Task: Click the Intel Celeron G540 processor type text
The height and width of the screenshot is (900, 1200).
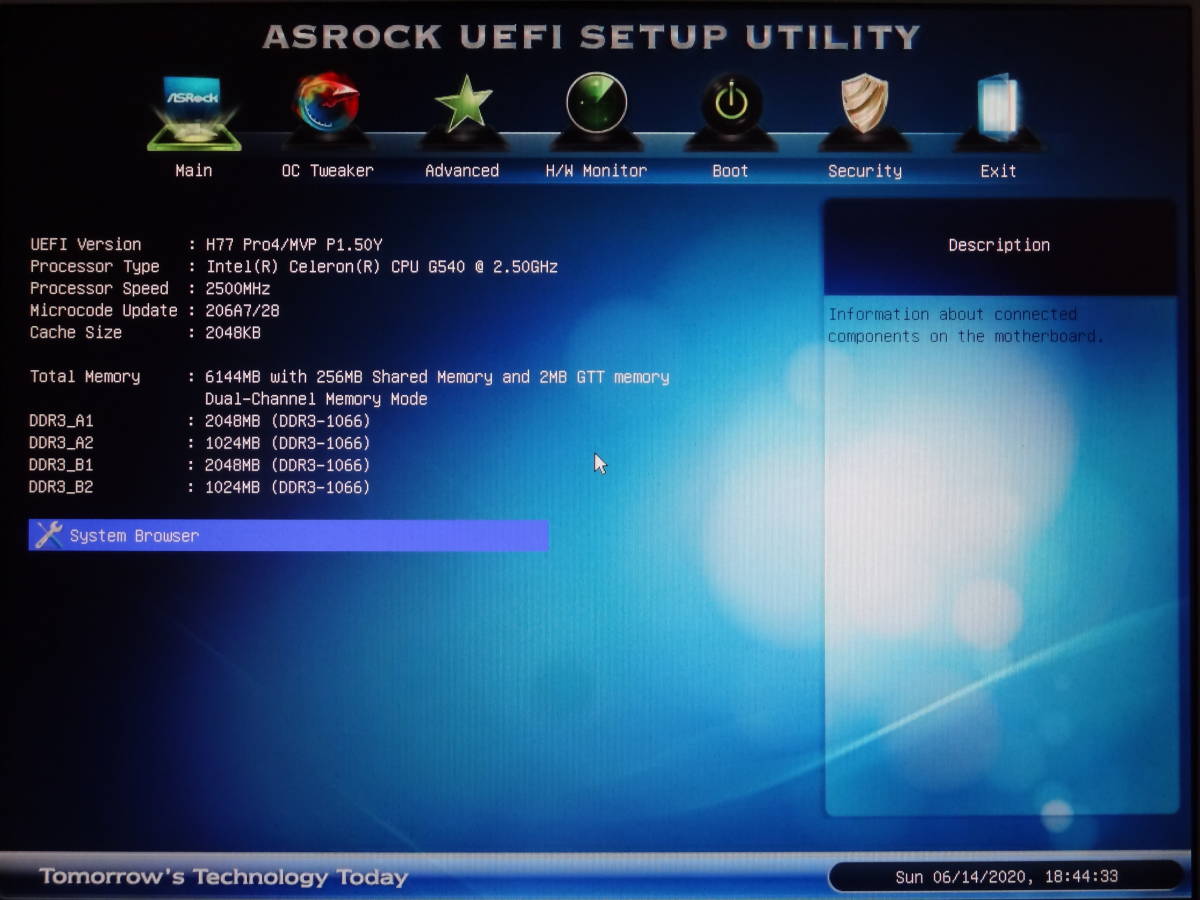Action: (x=382, y=267)
